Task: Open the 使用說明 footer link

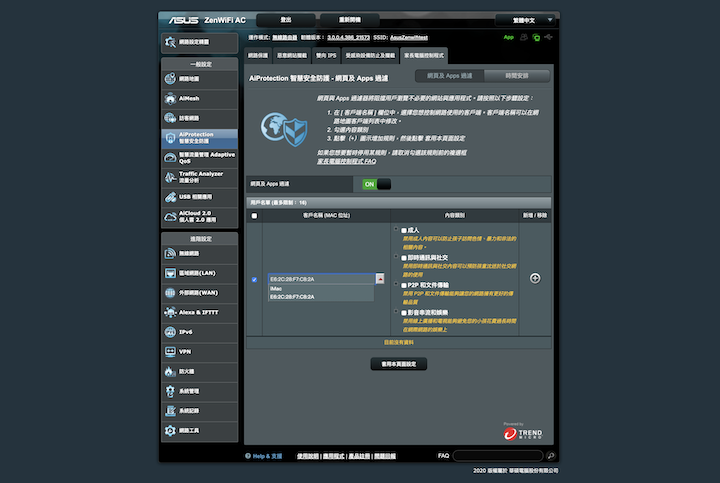Action: (308, 456)
